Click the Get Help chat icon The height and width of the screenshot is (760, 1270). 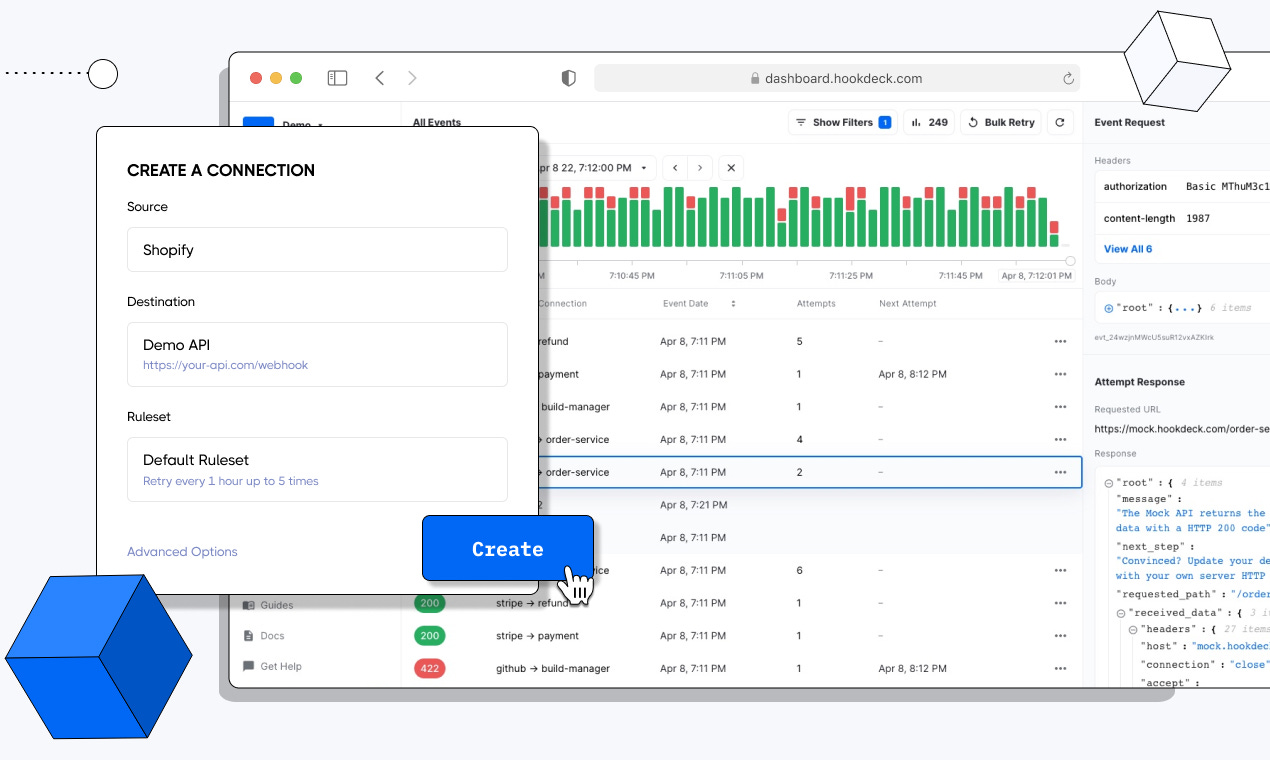(x=249, y=666)
